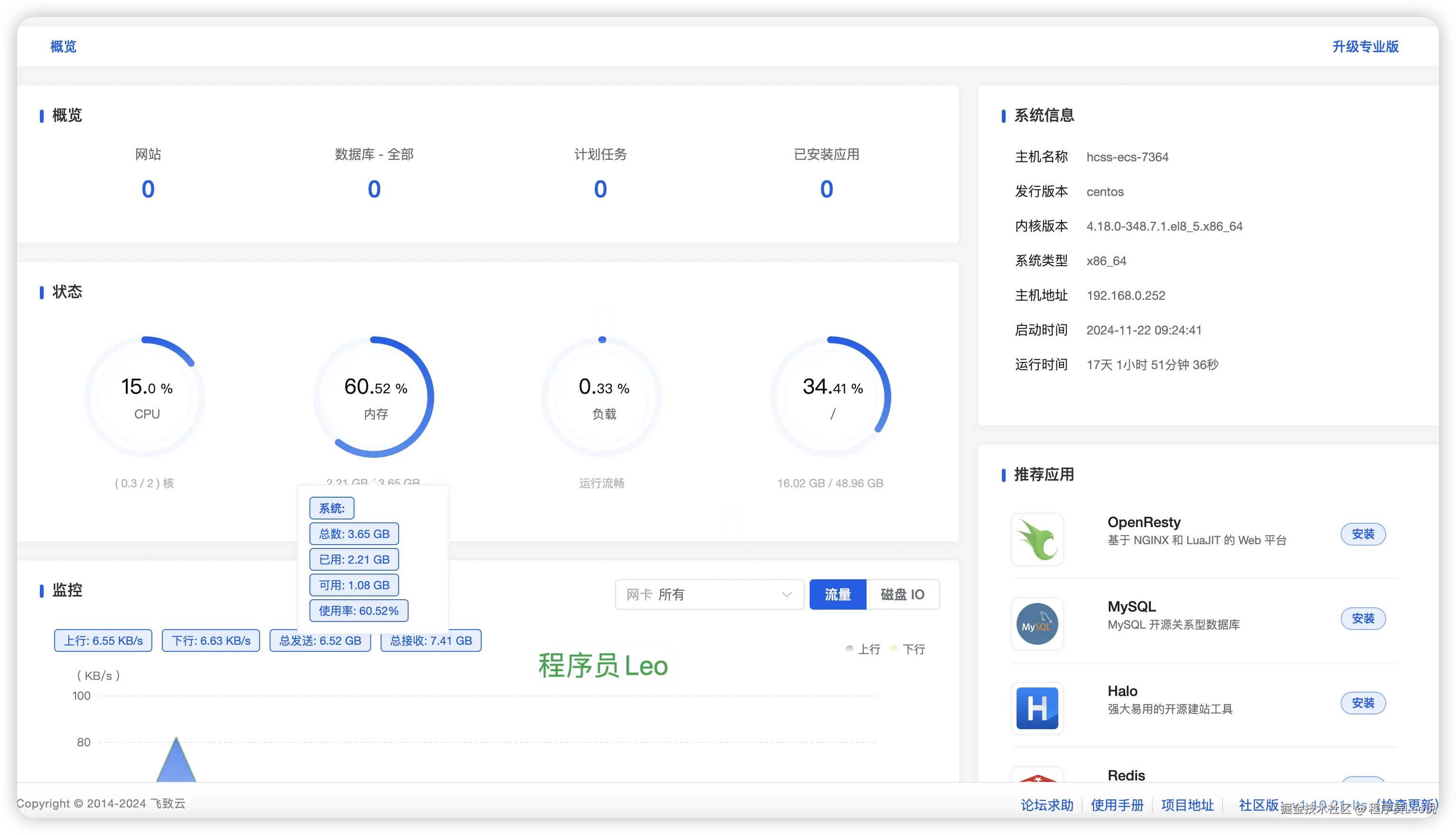Switch monitor view to 磁盘 IO
The height and width of the screenshot is (835, 1456).
pos(902,594)
